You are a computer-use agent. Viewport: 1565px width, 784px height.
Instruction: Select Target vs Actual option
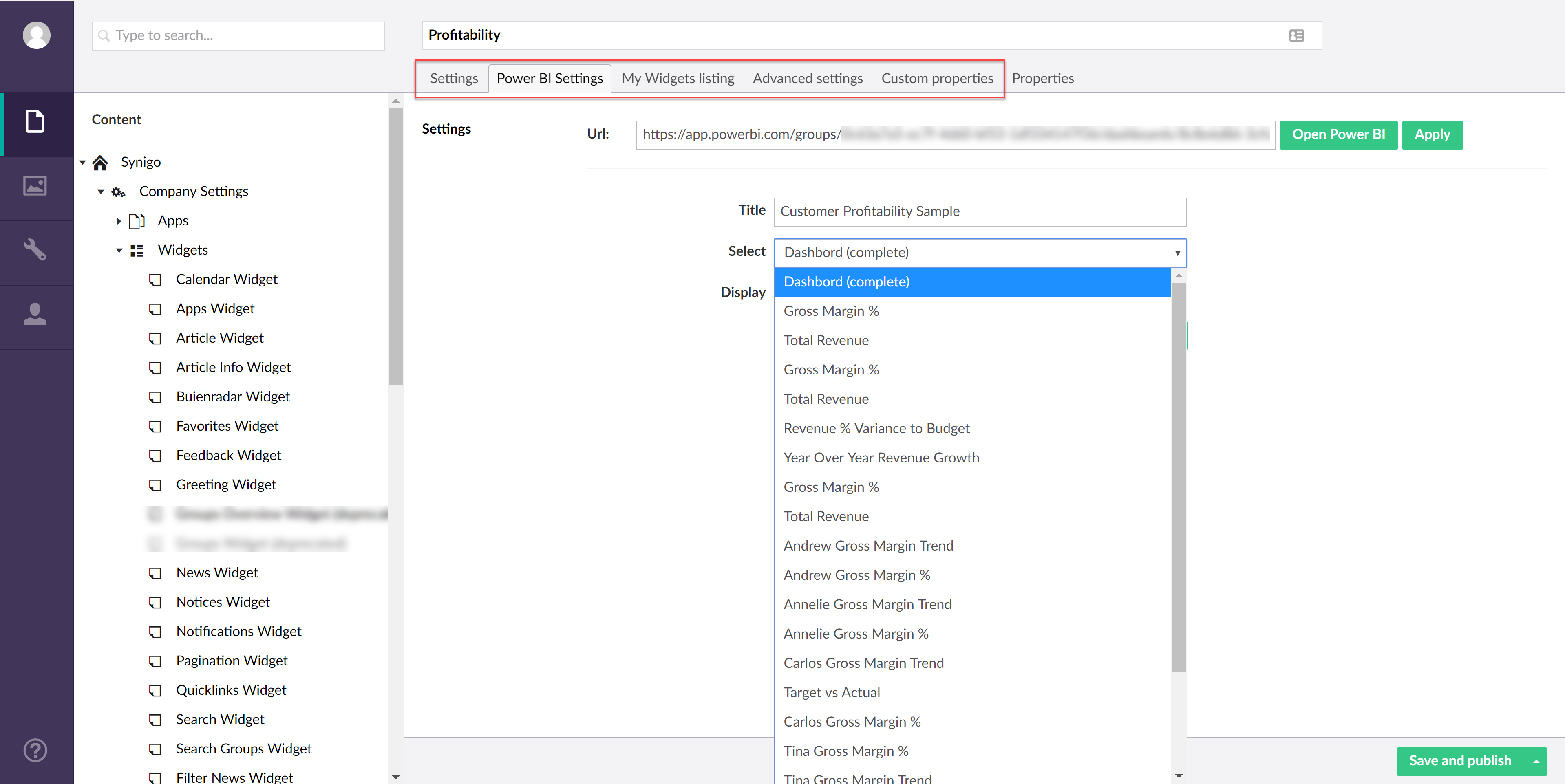click(x=972, y=693)
